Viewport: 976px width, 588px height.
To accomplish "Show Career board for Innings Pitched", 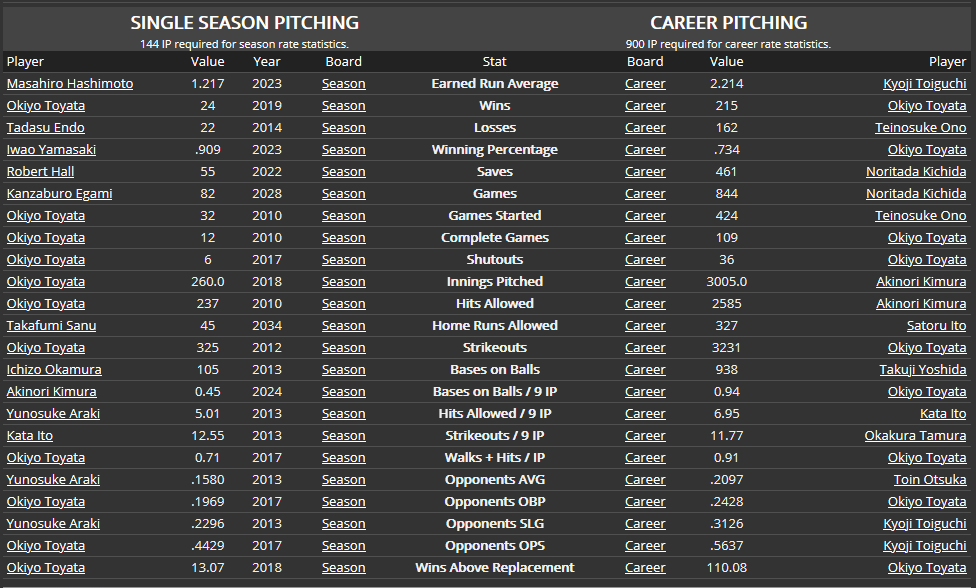I will click(645, 282).
